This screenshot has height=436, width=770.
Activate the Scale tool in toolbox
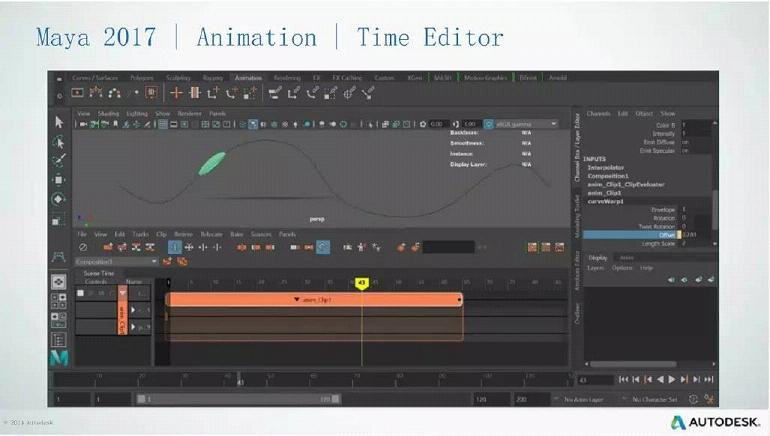(x=58, y=220)
